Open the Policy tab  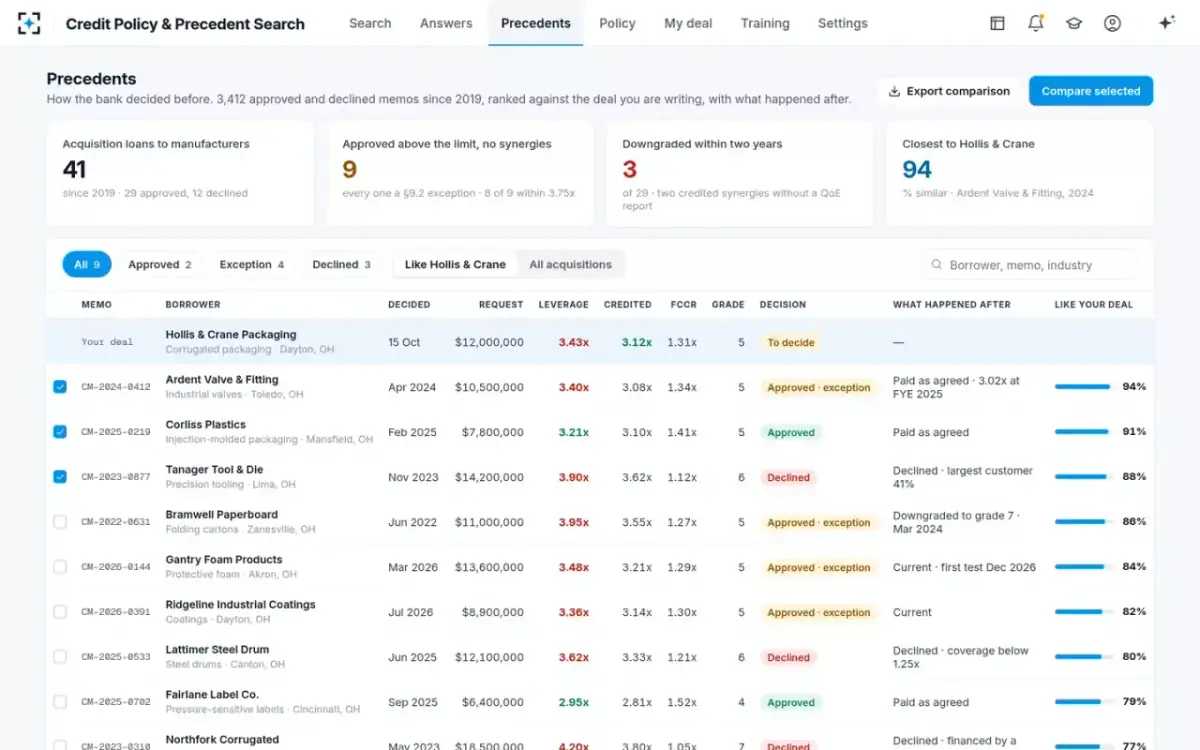(617, 23)
